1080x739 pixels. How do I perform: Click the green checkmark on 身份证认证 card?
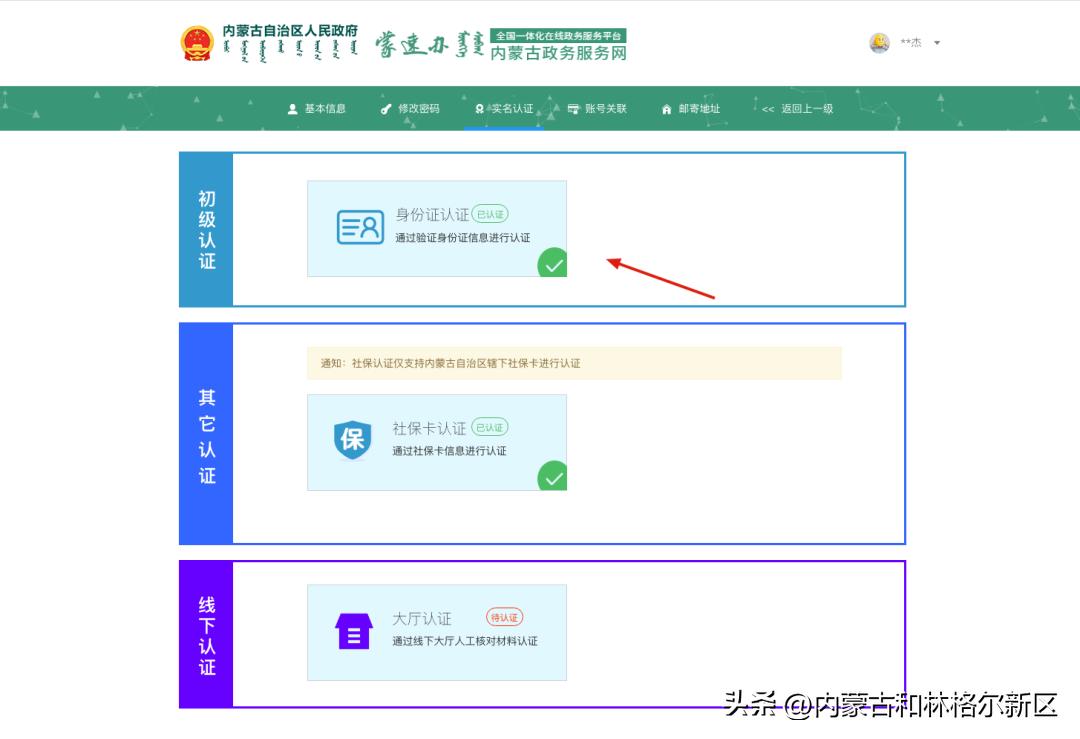pos(554,262)
